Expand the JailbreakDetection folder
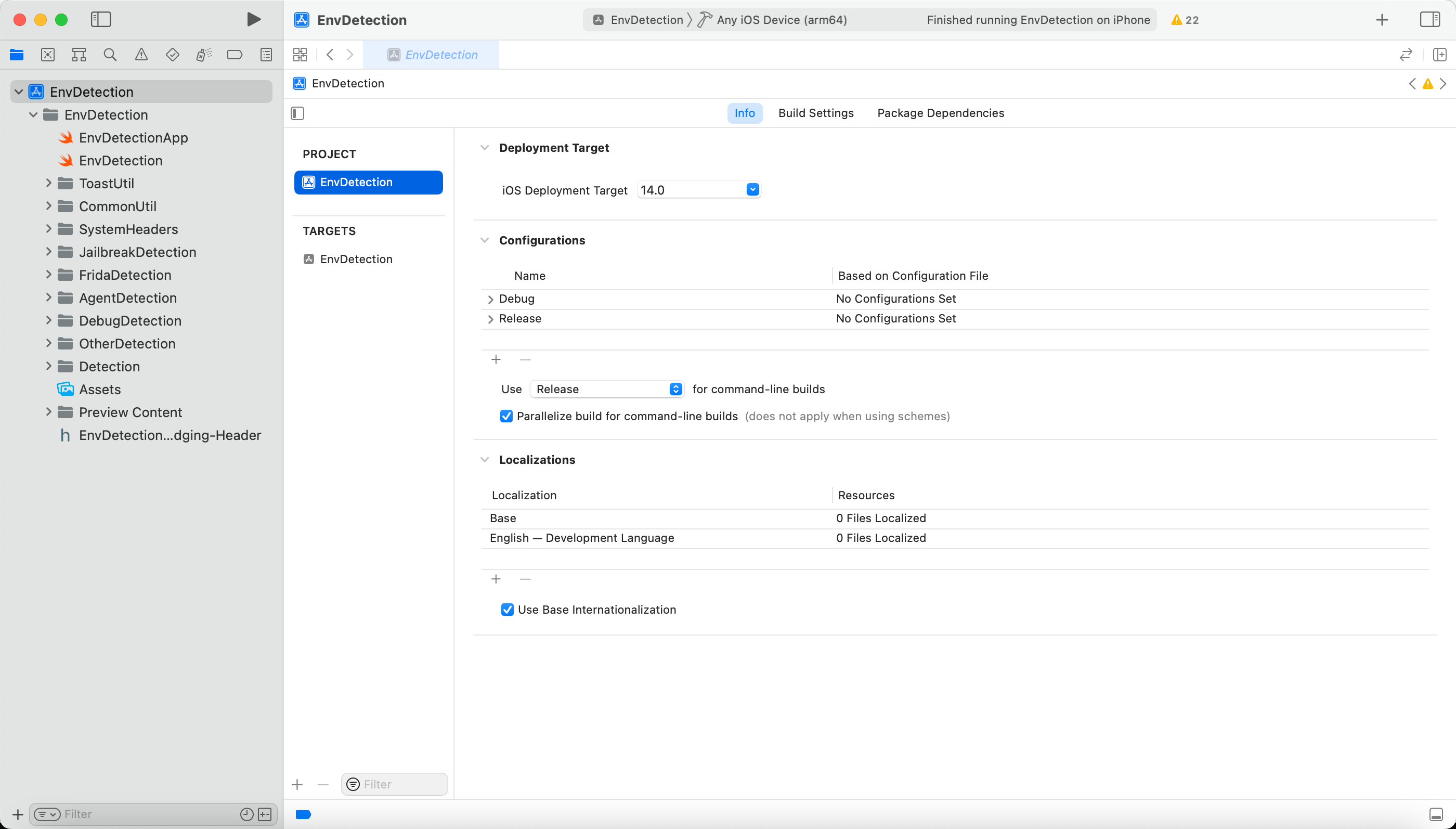Viewport: 1456px width, 829px height. pyautogui.click(x=49, y=252)
